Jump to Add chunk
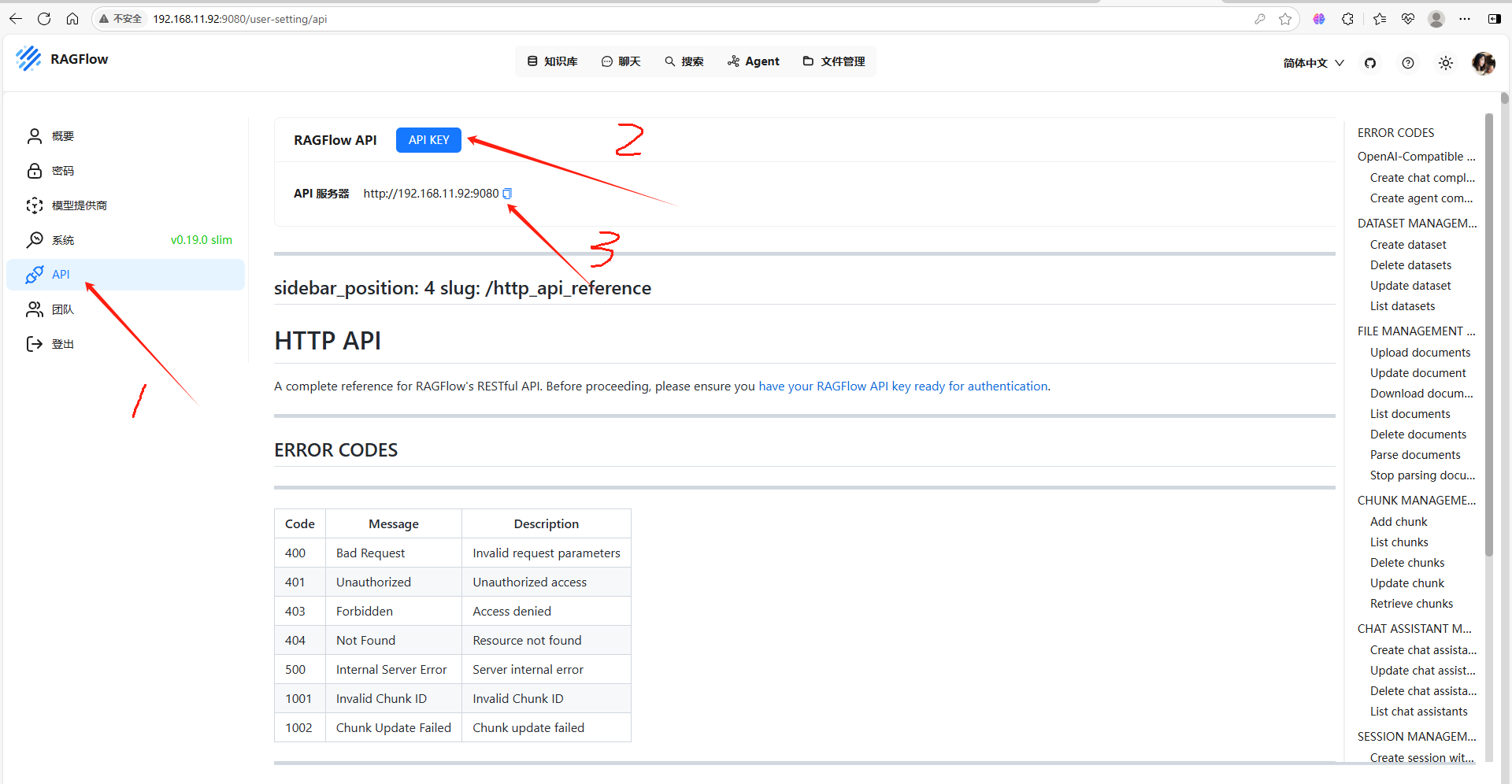Screen dimensions: 1512x784 1399,522
